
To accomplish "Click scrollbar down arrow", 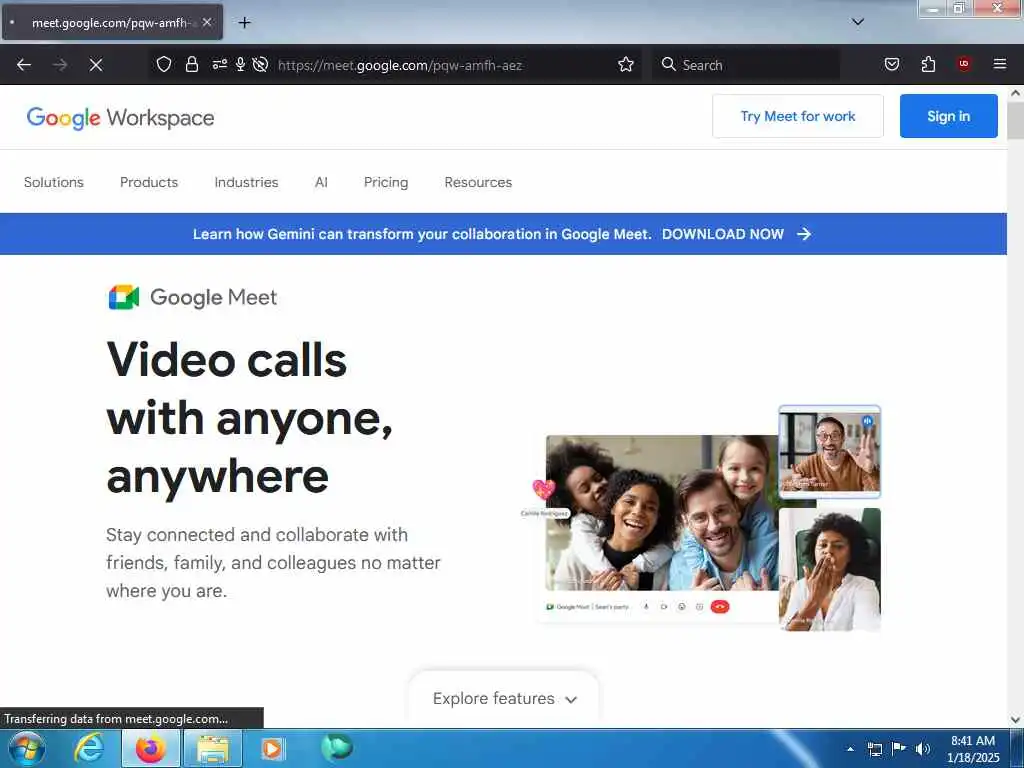I will (1016, 720).
